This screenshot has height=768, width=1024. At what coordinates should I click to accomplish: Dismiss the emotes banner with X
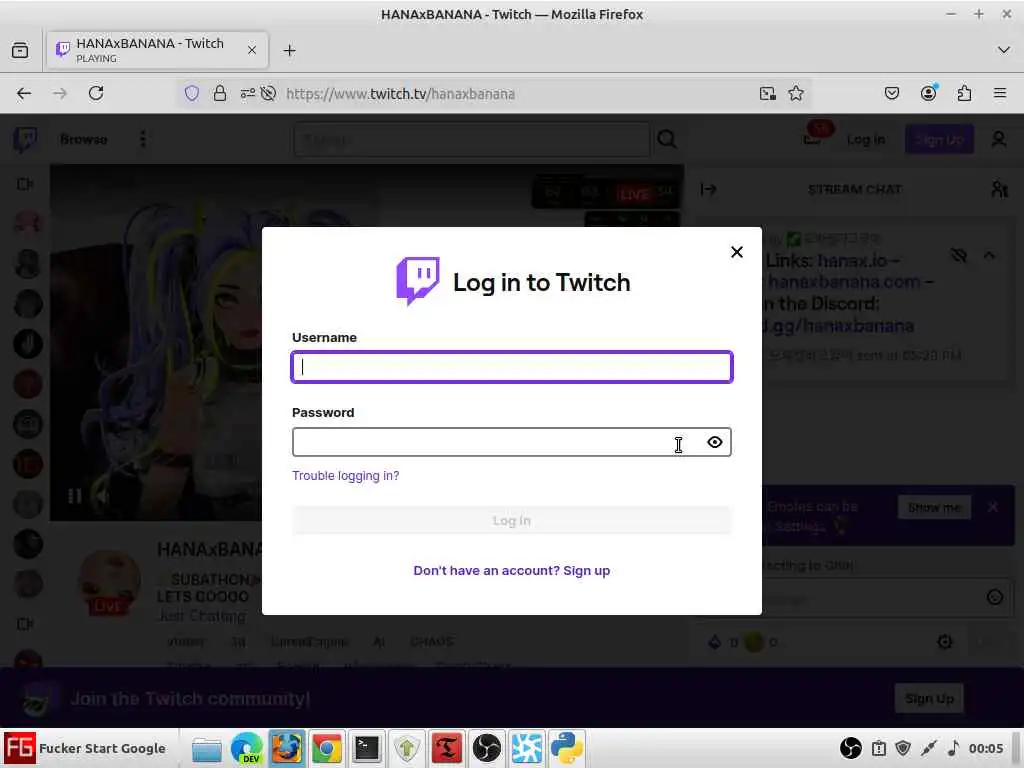click(x=993, y=507)
